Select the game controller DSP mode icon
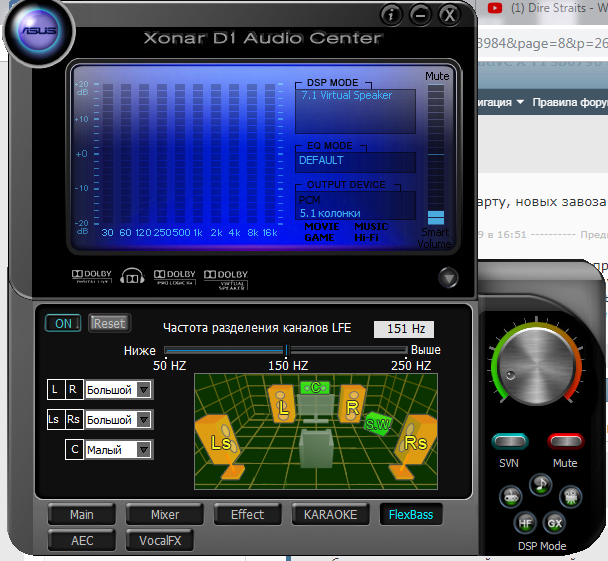 511,496
